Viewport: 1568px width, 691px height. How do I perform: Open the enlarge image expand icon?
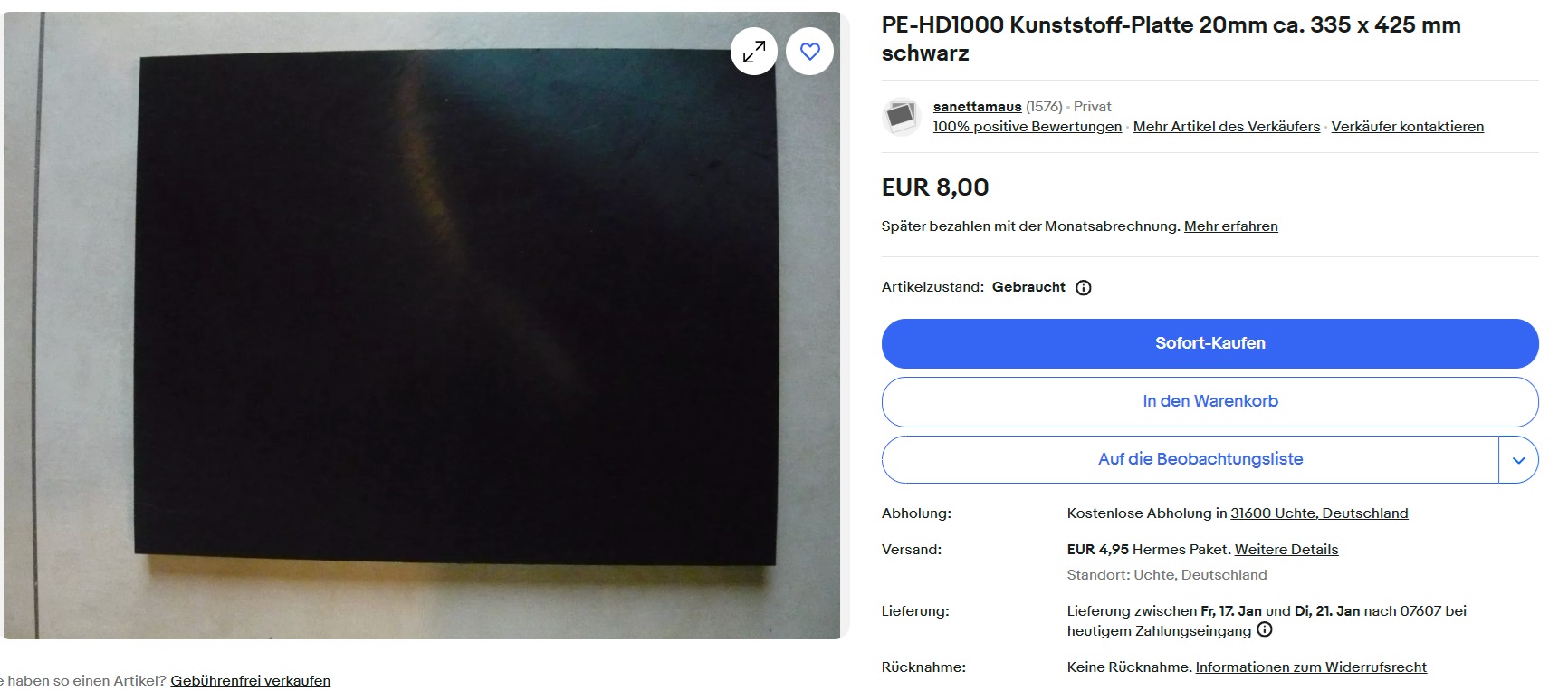[754, 52]
